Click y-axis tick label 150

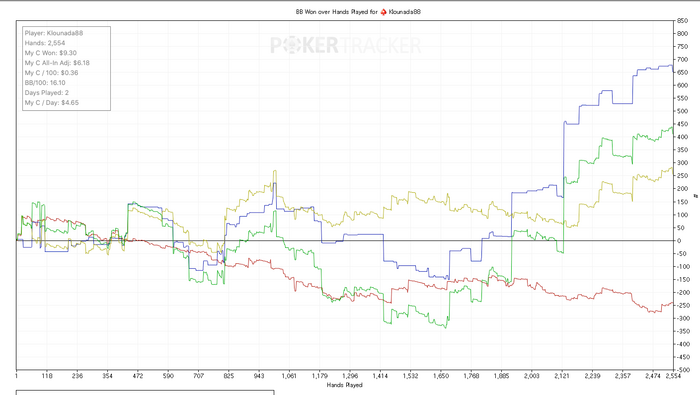click(682, 202)
